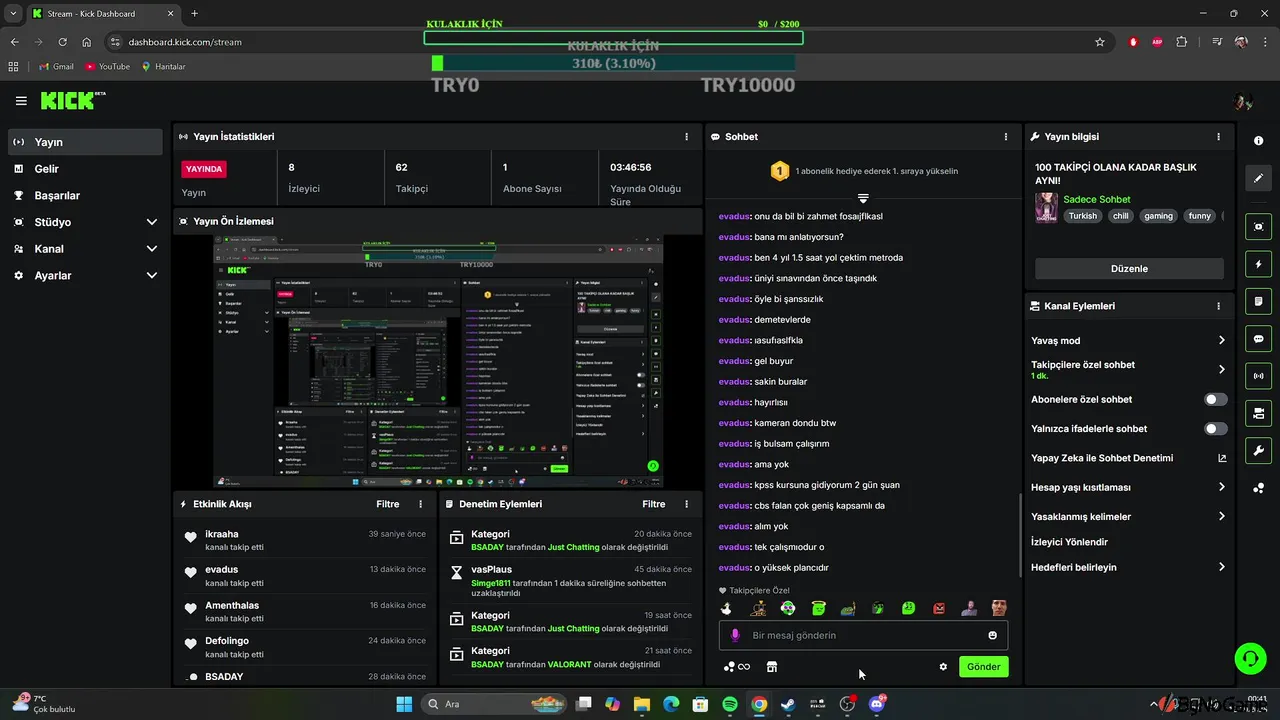Image resolution: width=1280 pixels, height=720 pixels.
Task: Open Denetim Eylemleri three-dot menu
Action: [686, 504]
